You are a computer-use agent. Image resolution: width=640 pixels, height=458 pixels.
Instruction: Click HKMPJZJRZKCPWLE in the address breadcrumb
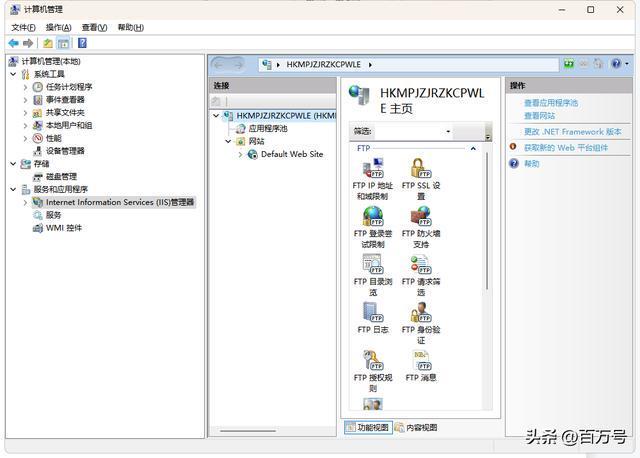tap(323, 64)
